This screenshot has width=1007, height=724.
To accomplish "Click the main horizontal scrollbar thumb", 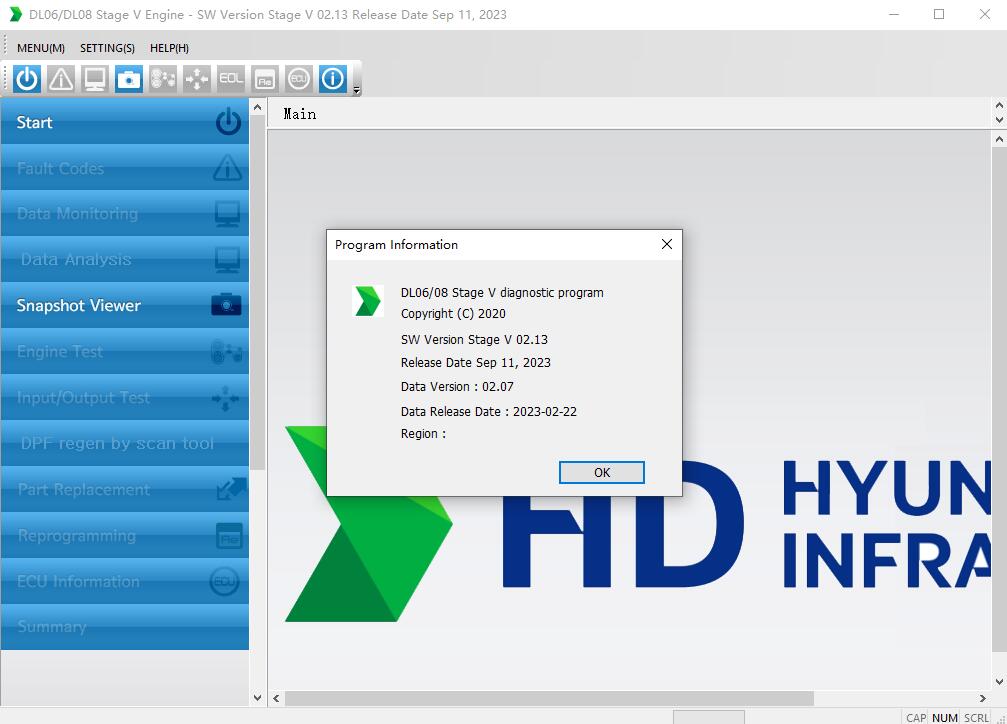I will click(x=549, y=698).
